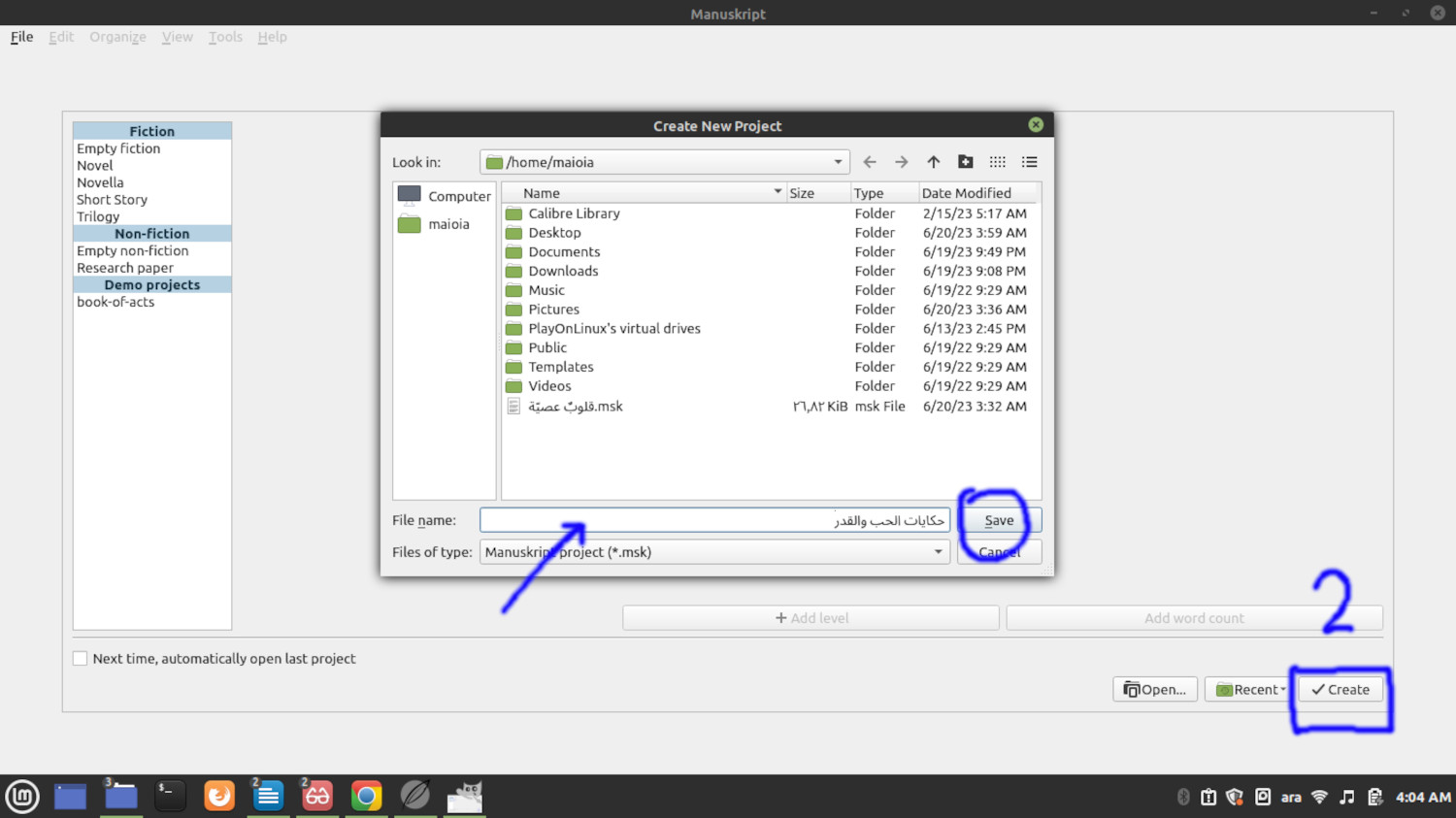This screenshot has width=1456, height=818.
Task: Select the existing .msk project file
Action: pos(575,407)
